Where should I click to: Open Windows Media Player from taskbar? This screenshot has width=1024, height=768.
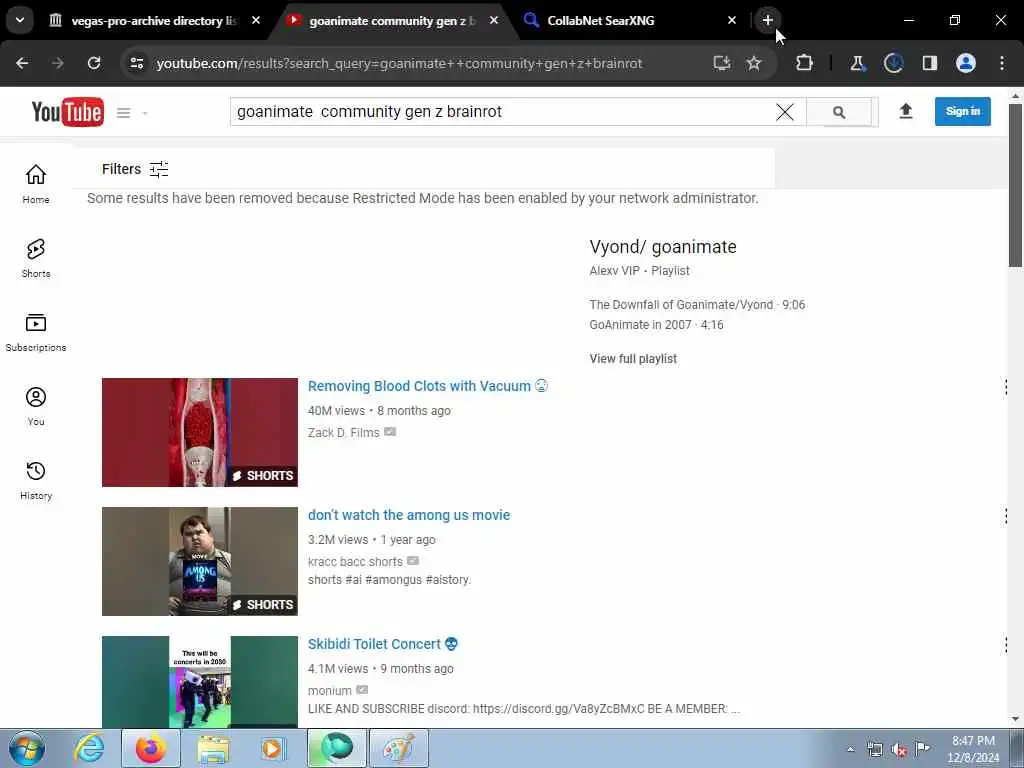[272, 748]
